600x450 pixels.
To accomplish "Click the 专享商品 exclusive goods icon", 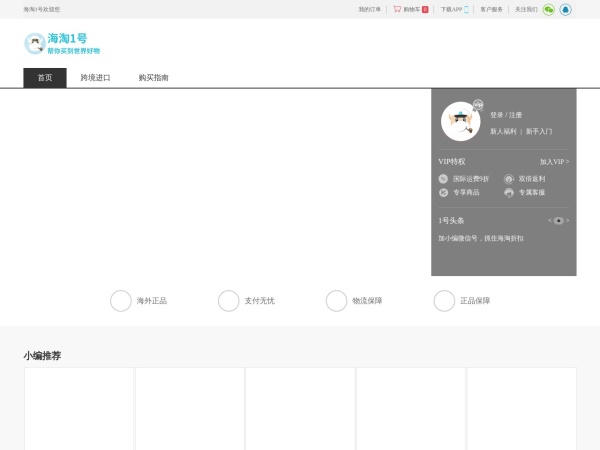I will tap(443, 192).
